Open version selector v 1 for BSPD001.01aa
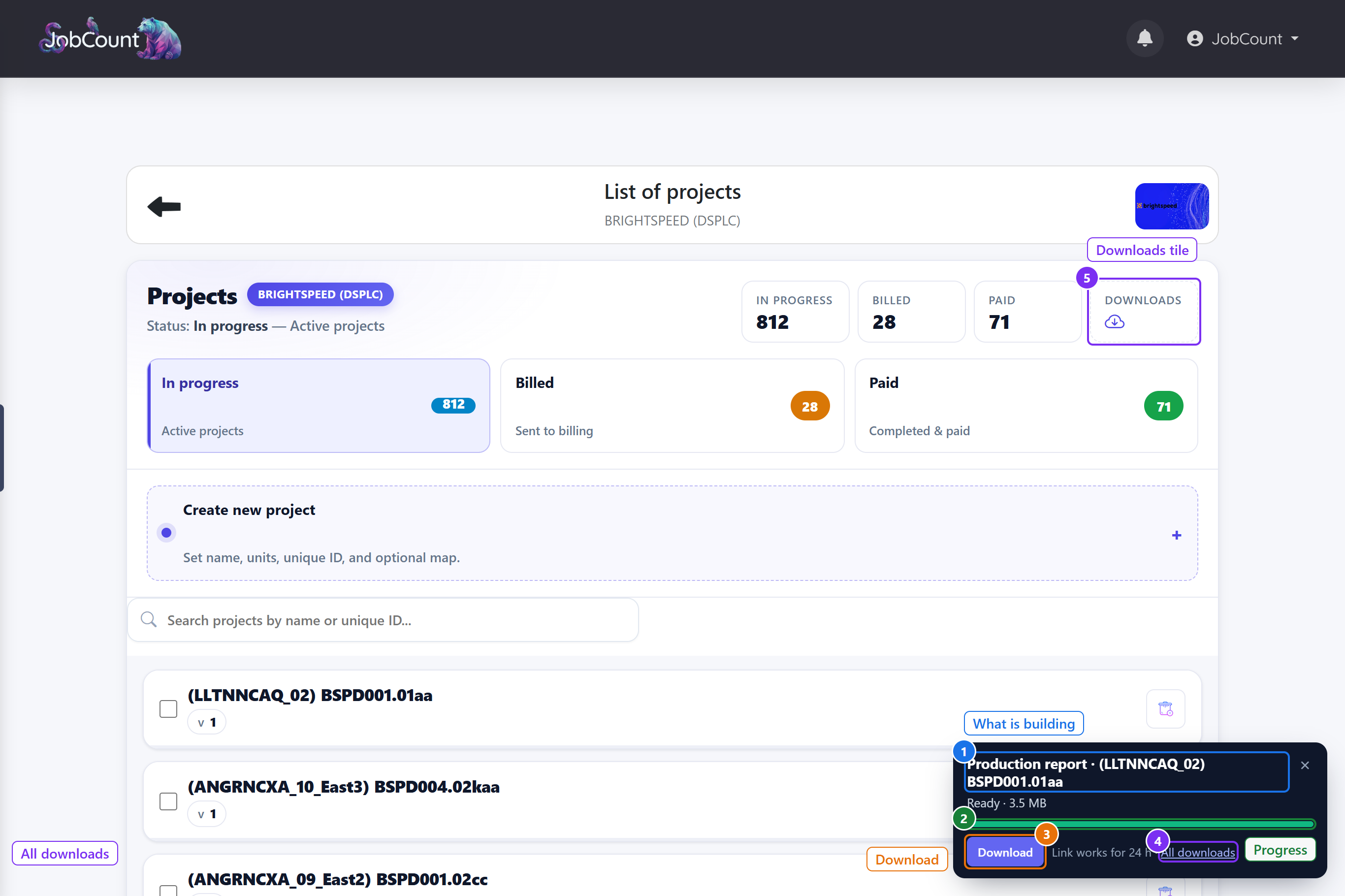This screenshot has width=1345, height=896. 207,722
